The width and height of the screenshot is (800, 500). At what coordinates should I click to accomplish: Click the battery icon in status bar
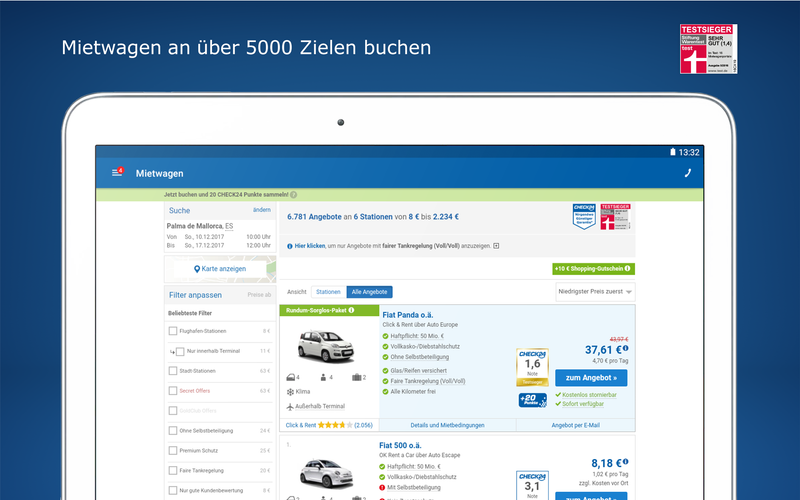point(673,152)
